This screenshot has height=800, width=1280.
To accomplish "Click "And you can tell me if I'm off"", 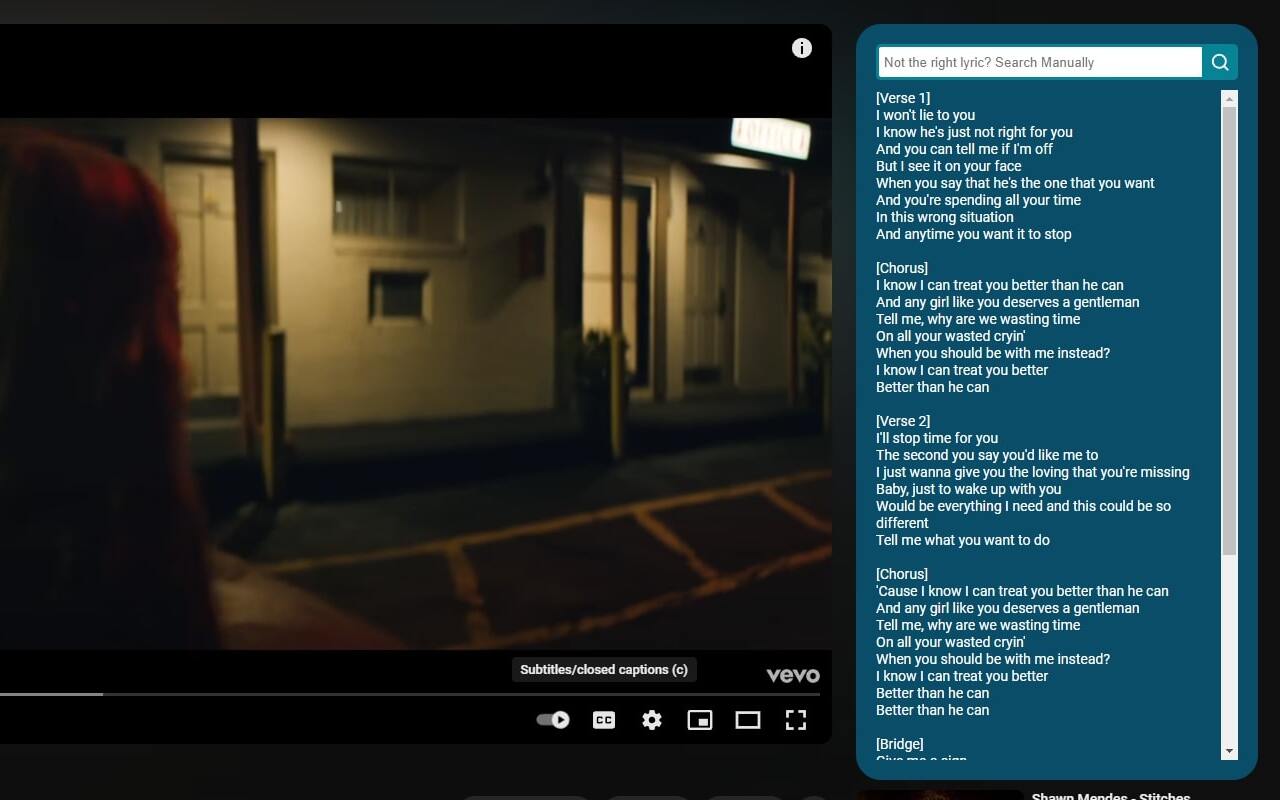I will tap(964, 149).
